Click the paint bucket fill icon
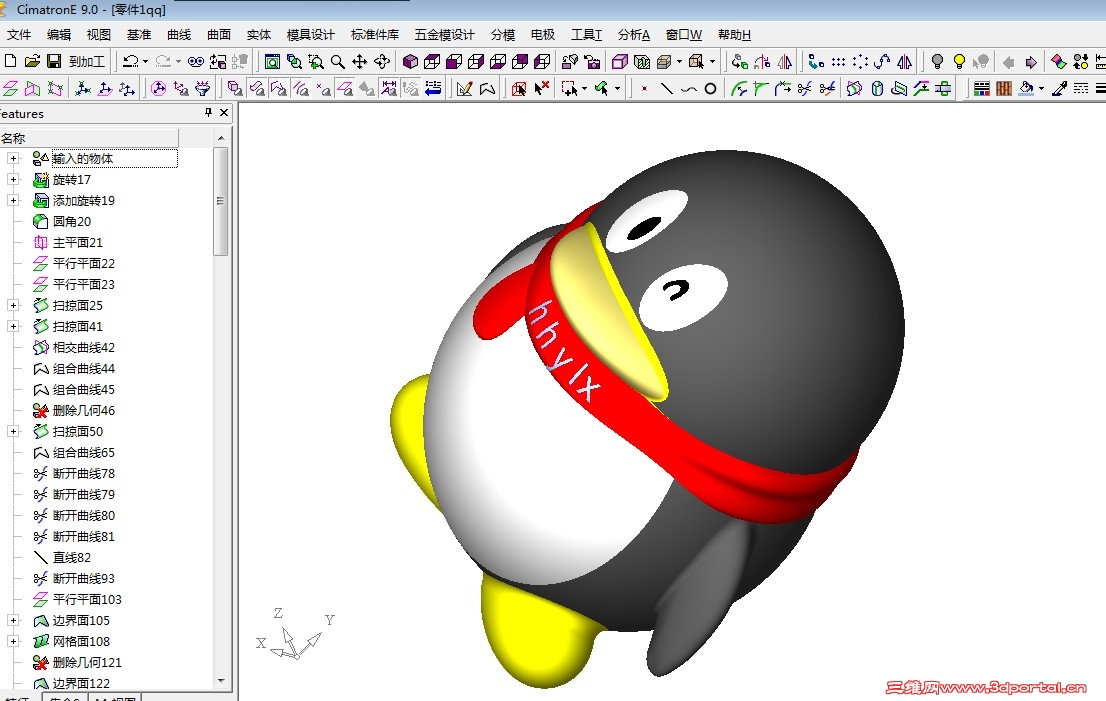 pos(1027,88)
